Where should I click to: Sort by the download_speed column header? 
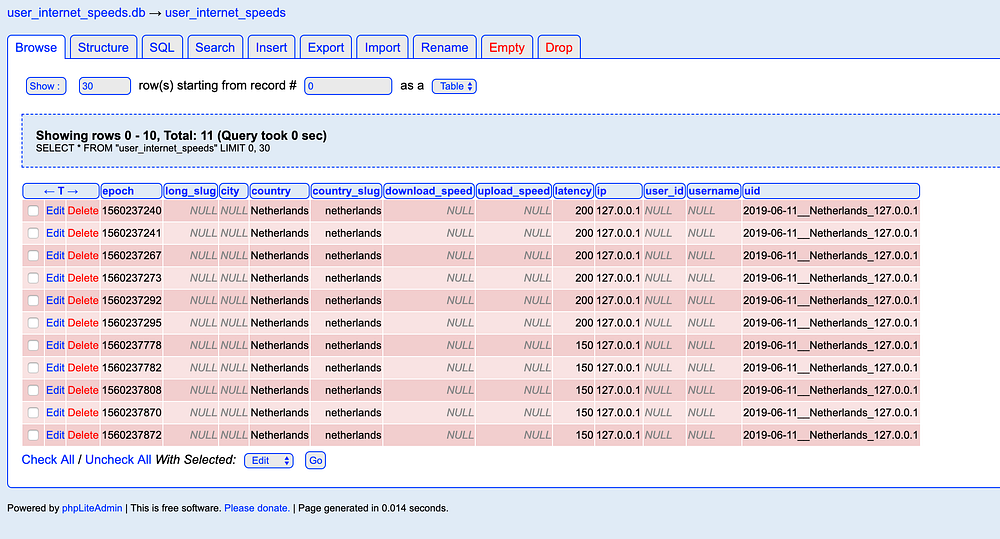coord(429,191)
